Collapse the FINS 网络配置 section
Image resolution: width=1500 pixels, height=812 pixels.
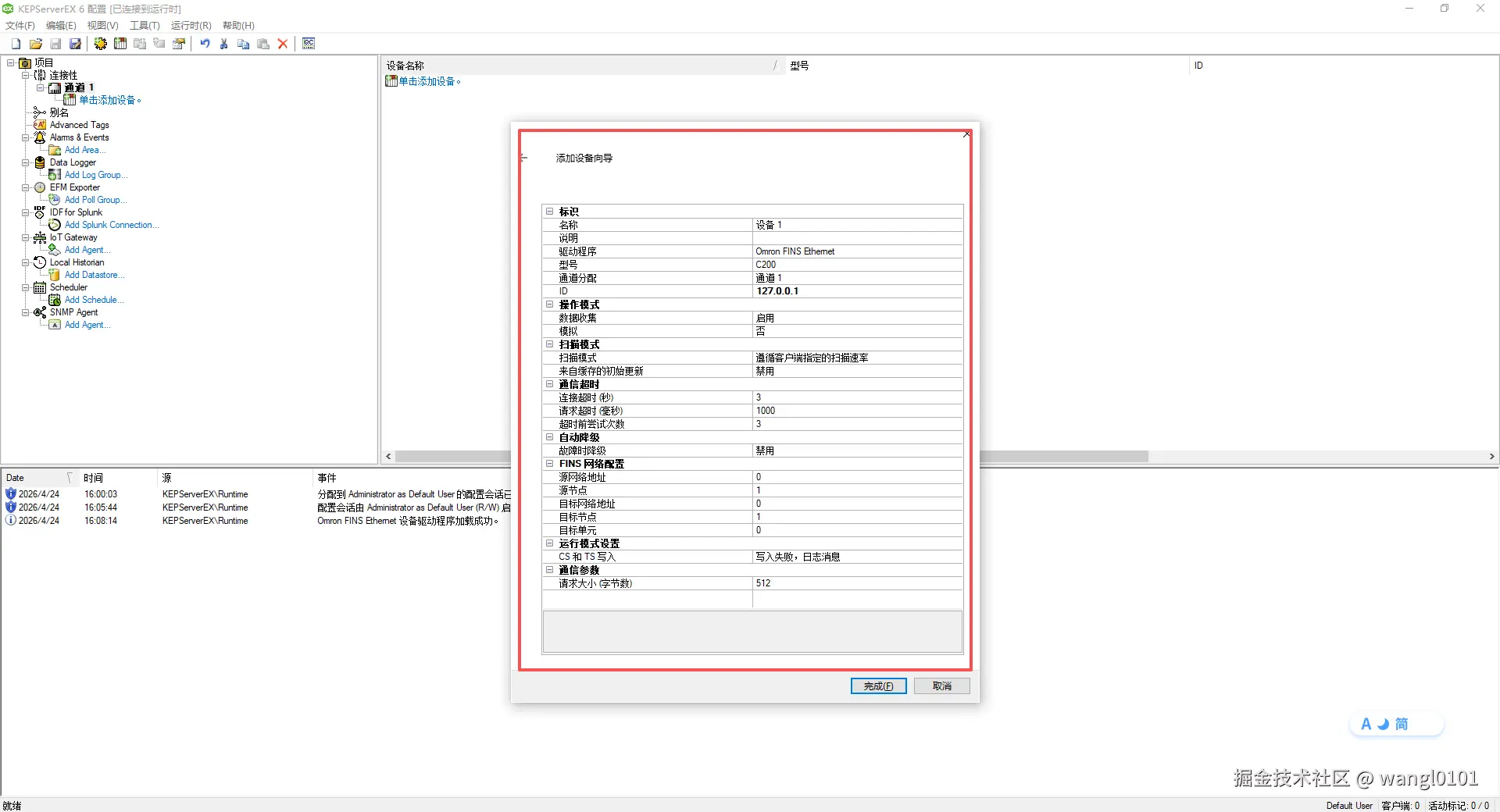550,464
